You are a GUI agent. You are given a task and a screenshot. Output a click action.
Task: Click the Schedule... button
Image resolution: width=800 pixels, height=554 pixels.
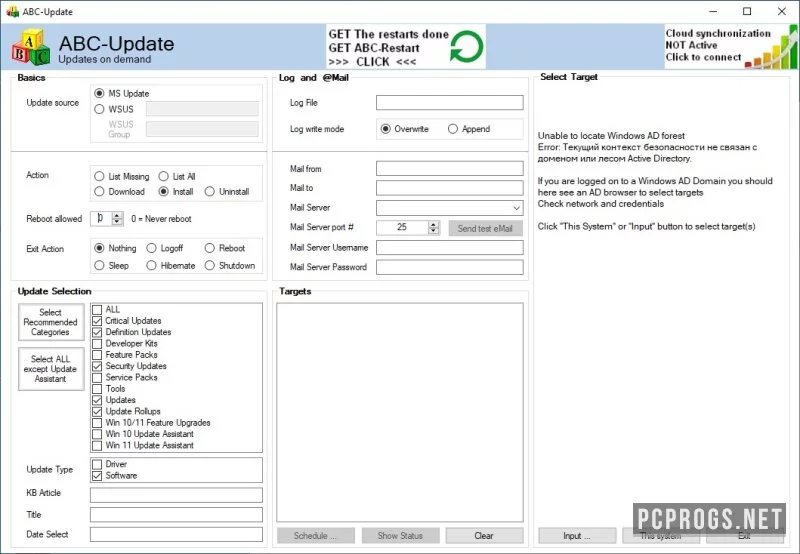pyautogui.click(x=316, y=536)
